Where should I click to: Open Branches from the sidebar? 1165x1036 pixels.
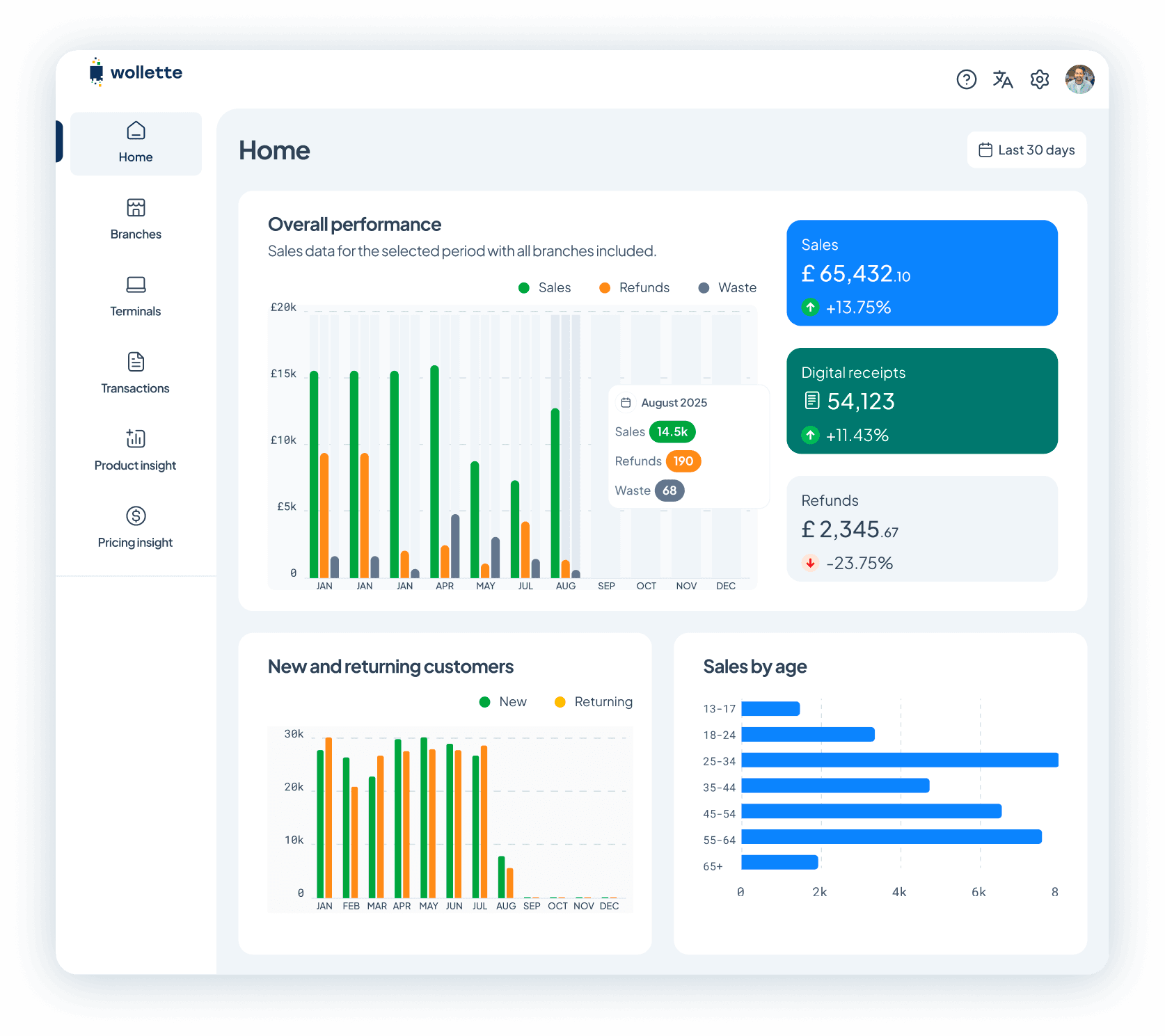136,220
